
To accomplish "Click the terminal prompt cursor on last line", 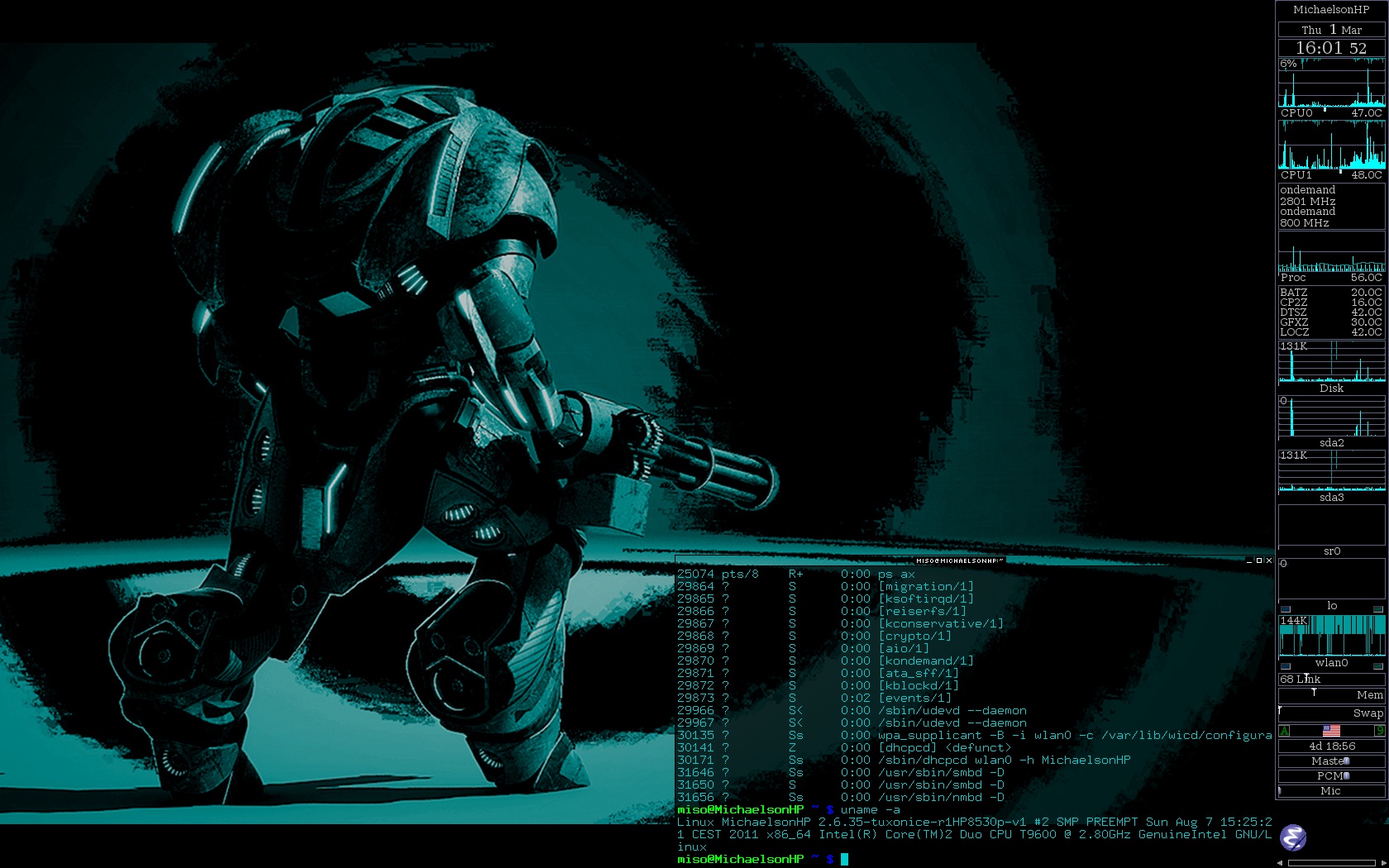I will point(844,860).
